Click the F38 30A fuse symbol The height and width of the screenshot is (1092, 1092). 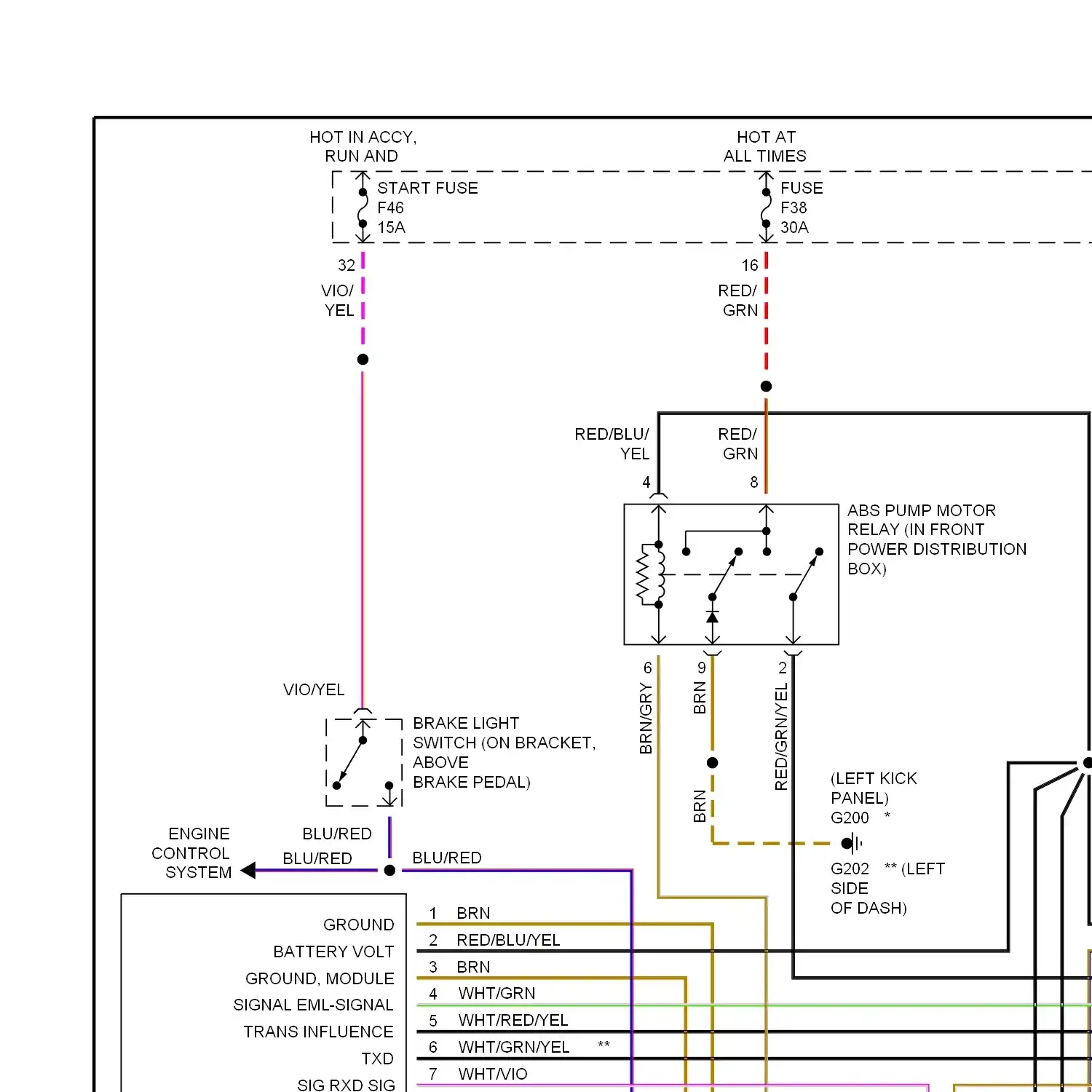[x=766, y=207]
